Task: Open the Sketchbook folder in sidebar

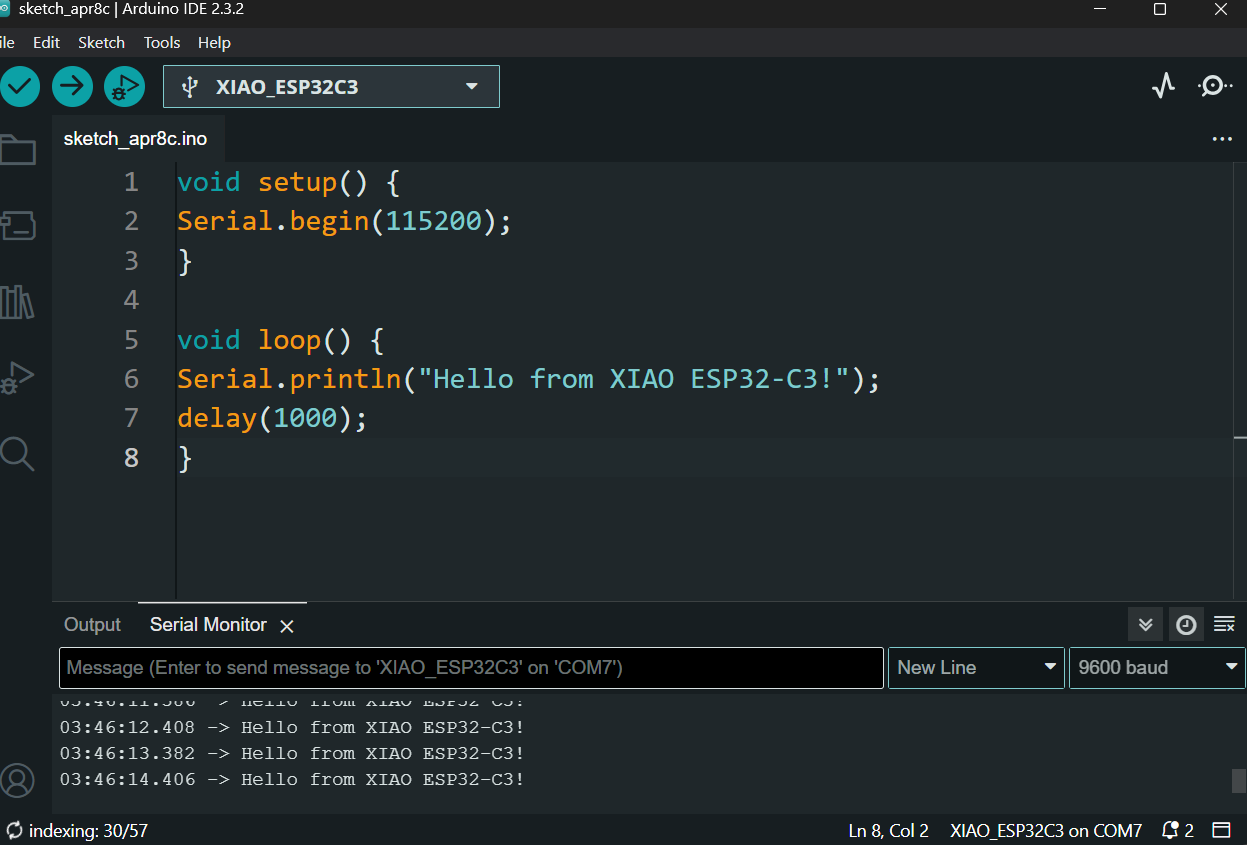Action: [18, 151]
